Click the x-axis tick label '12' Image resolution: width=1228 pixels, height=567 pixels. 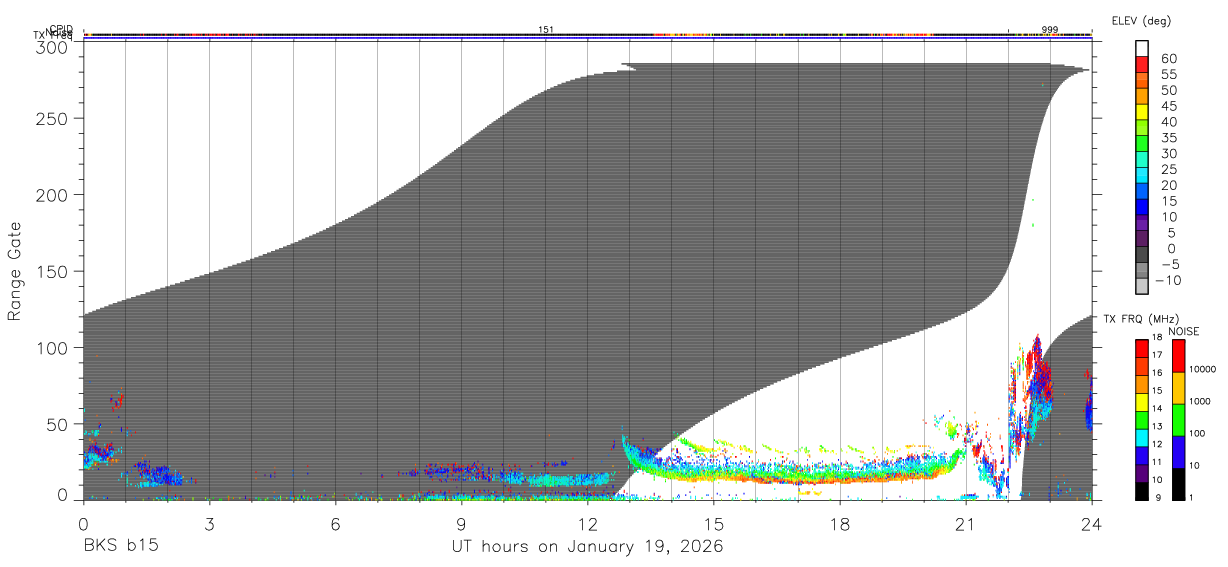pyautogui.click(x=587, y=523)
